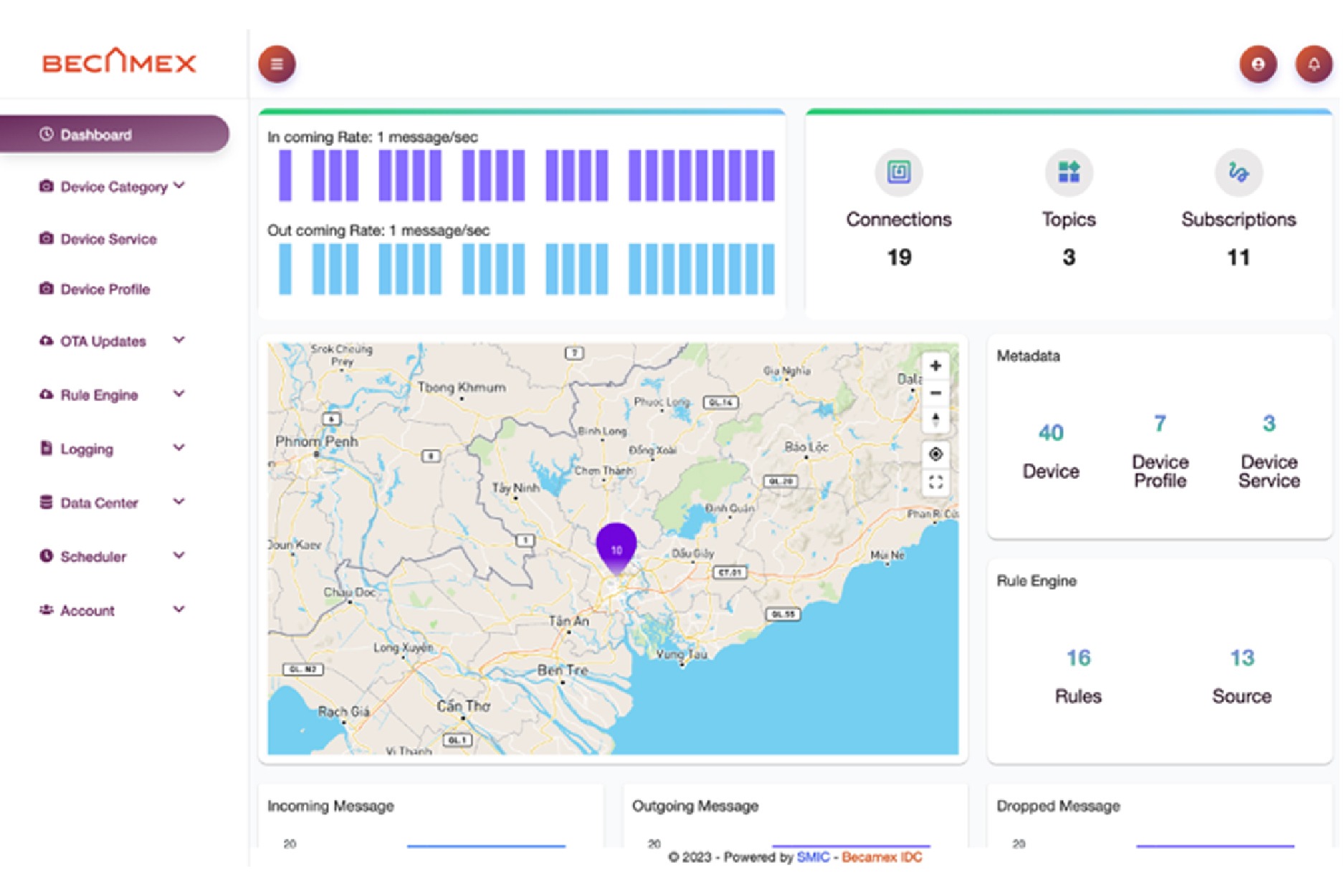Open the Device Profile sidebar item
The width and height of the screenshot is (1344, 896).
tap(105, 290)
